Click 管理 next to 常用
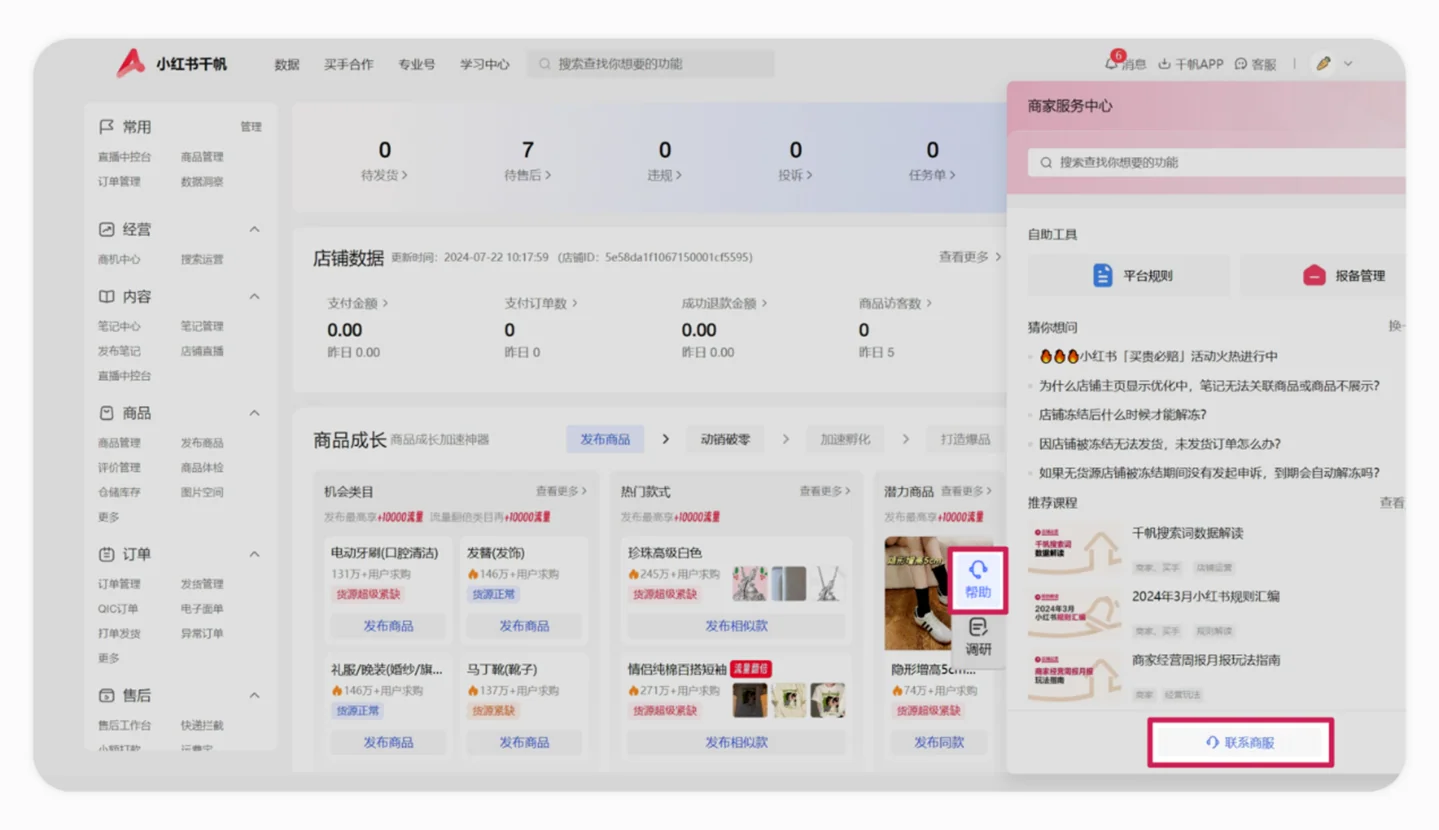 tap(251, 127)
